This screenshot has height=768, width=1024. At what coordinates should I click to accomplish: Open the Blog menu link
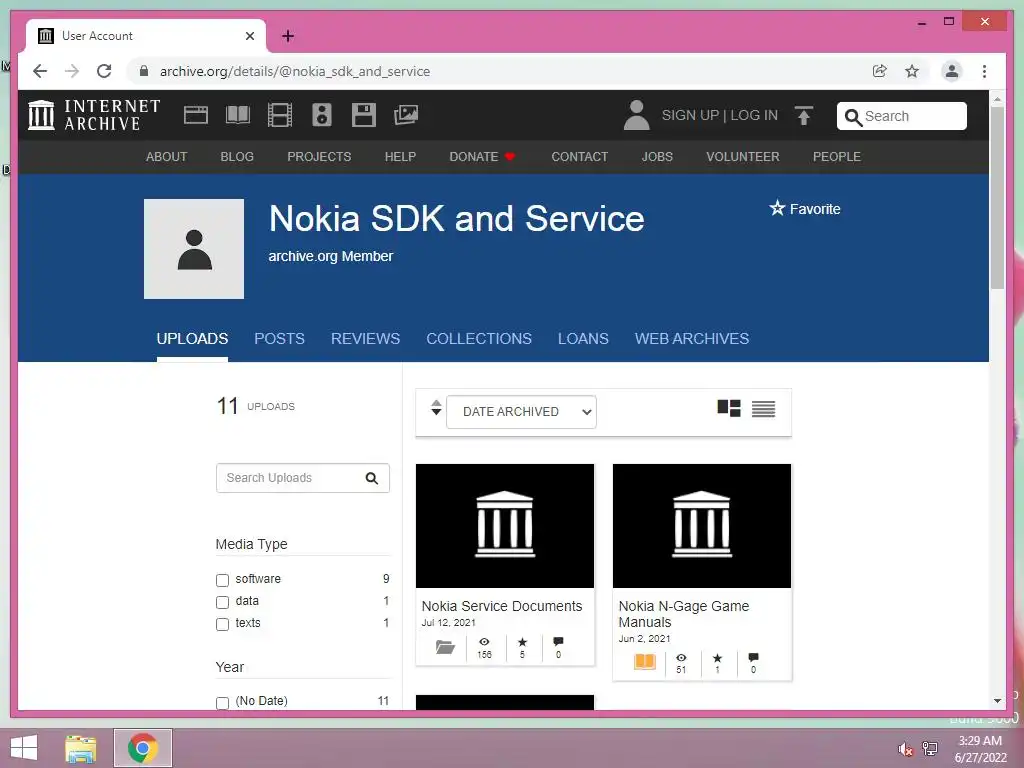[x=237, y=157]
